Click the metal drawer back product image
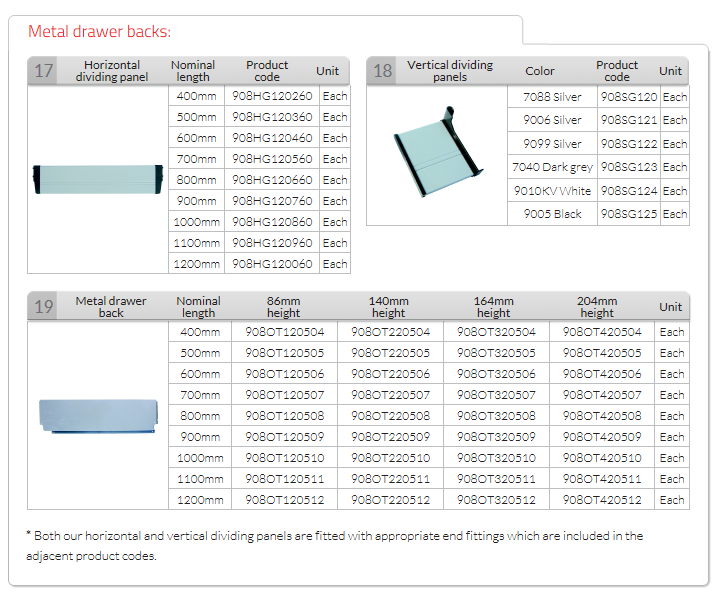This screenshot has width=719, height=599. click(x=97, y=415)
